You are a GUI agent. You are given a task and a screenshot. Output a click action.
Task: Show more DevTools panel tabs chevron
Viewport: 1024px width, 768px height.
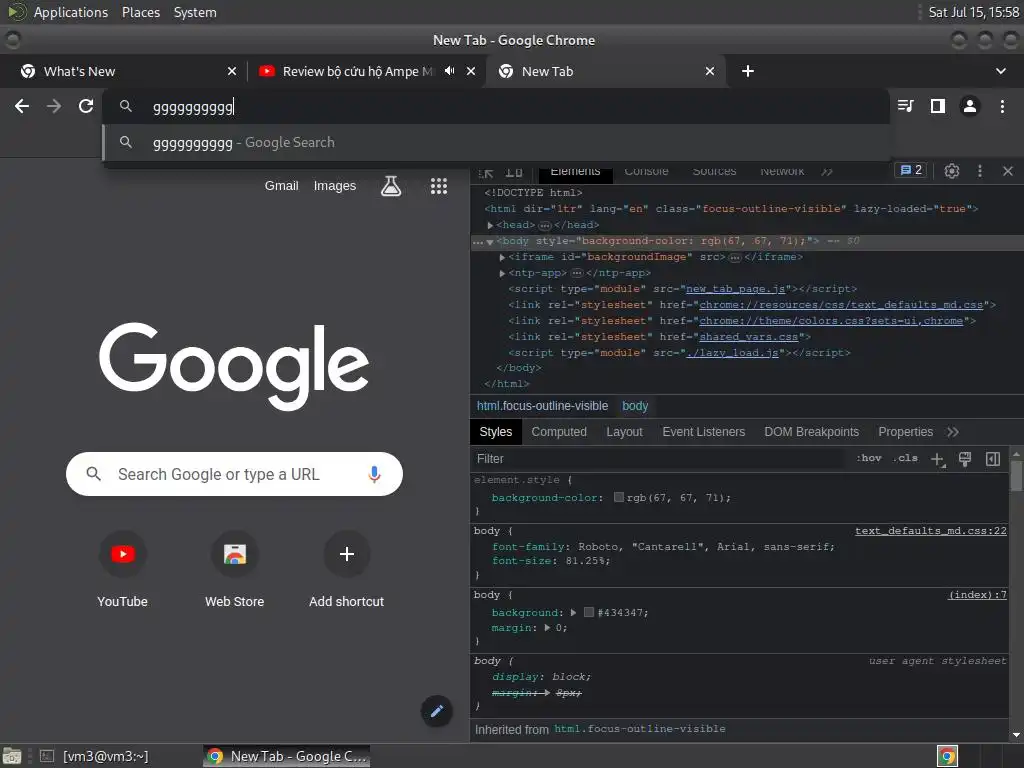[x=827, y=172]
